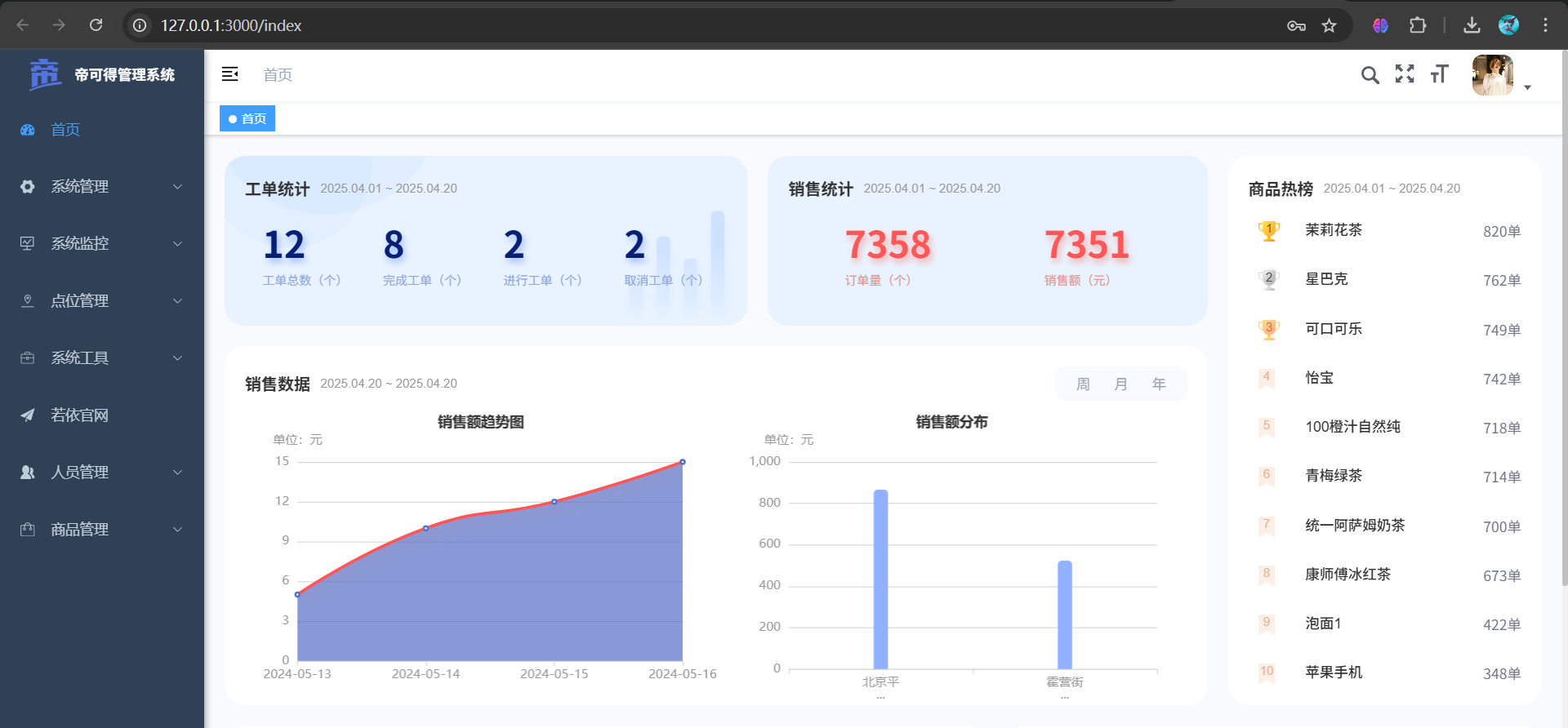Viewport: 1568px width, 728px height.
Task: Click the 若依官网 paper plane icon
Action: point(28,415)
